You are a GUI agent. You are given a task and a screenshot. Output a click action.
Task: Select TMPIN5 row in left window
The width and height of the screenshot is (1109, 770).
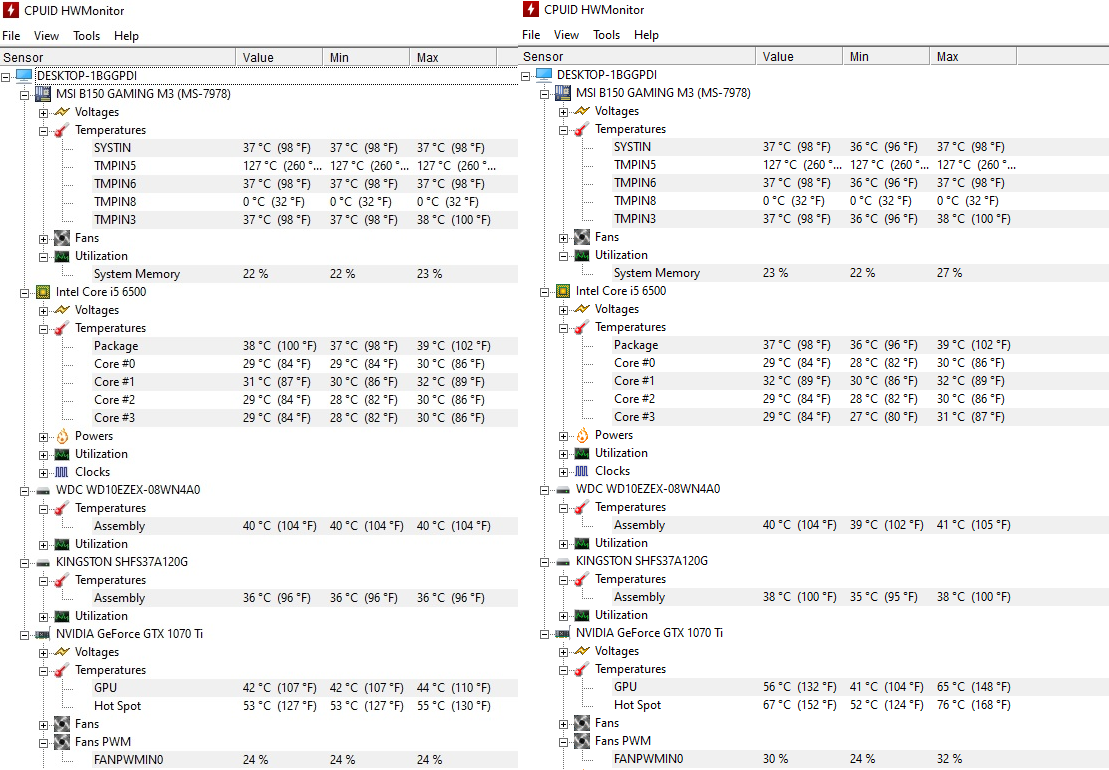click(x=306, y=165)
